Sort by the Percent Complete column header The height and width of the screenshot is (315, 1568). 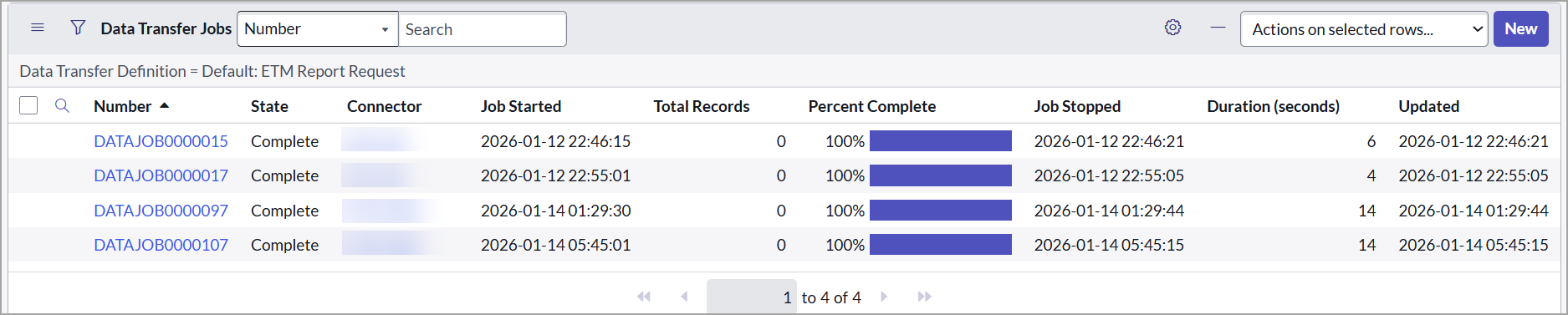pos(871,106)
